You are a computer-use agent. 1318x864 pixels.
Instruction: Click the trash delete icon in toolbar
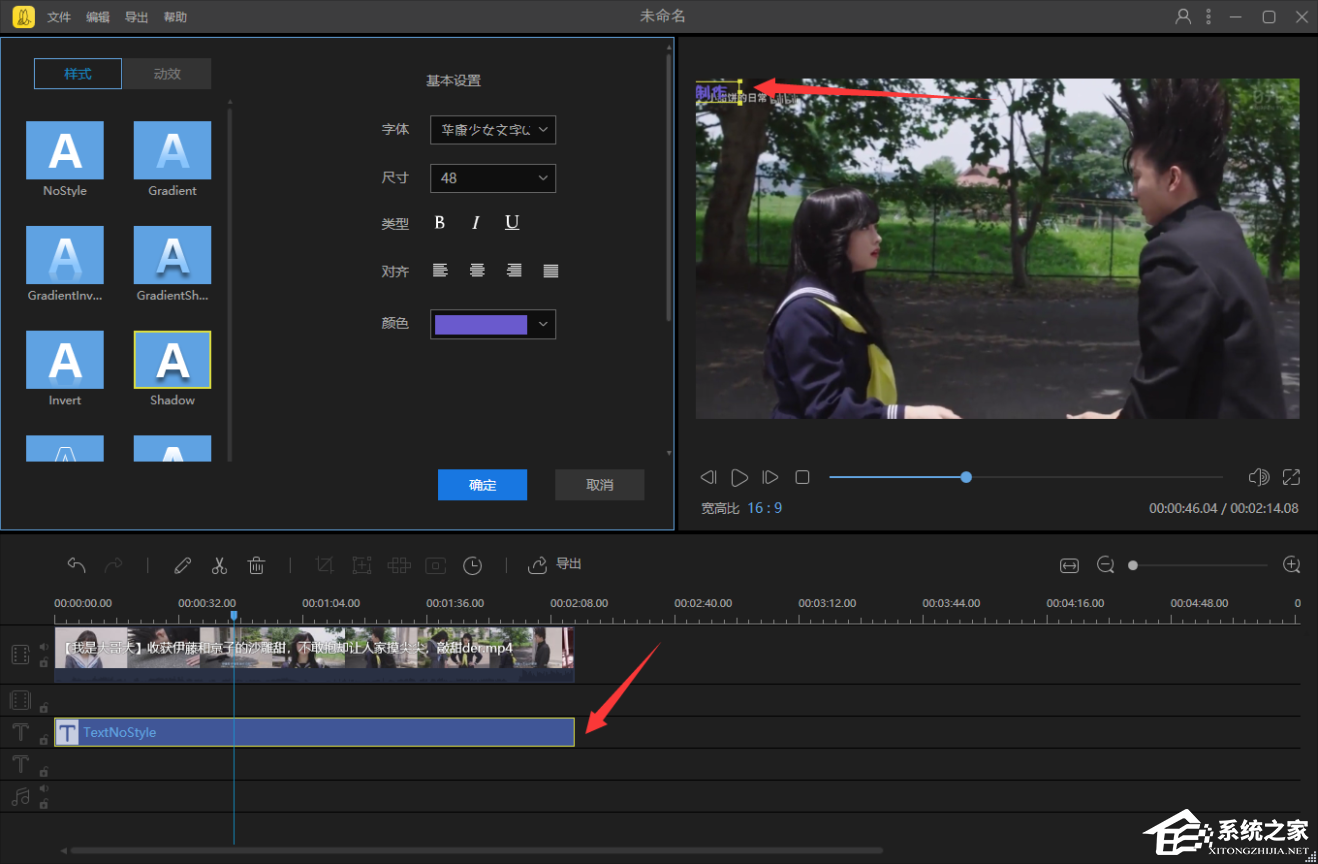256,565
